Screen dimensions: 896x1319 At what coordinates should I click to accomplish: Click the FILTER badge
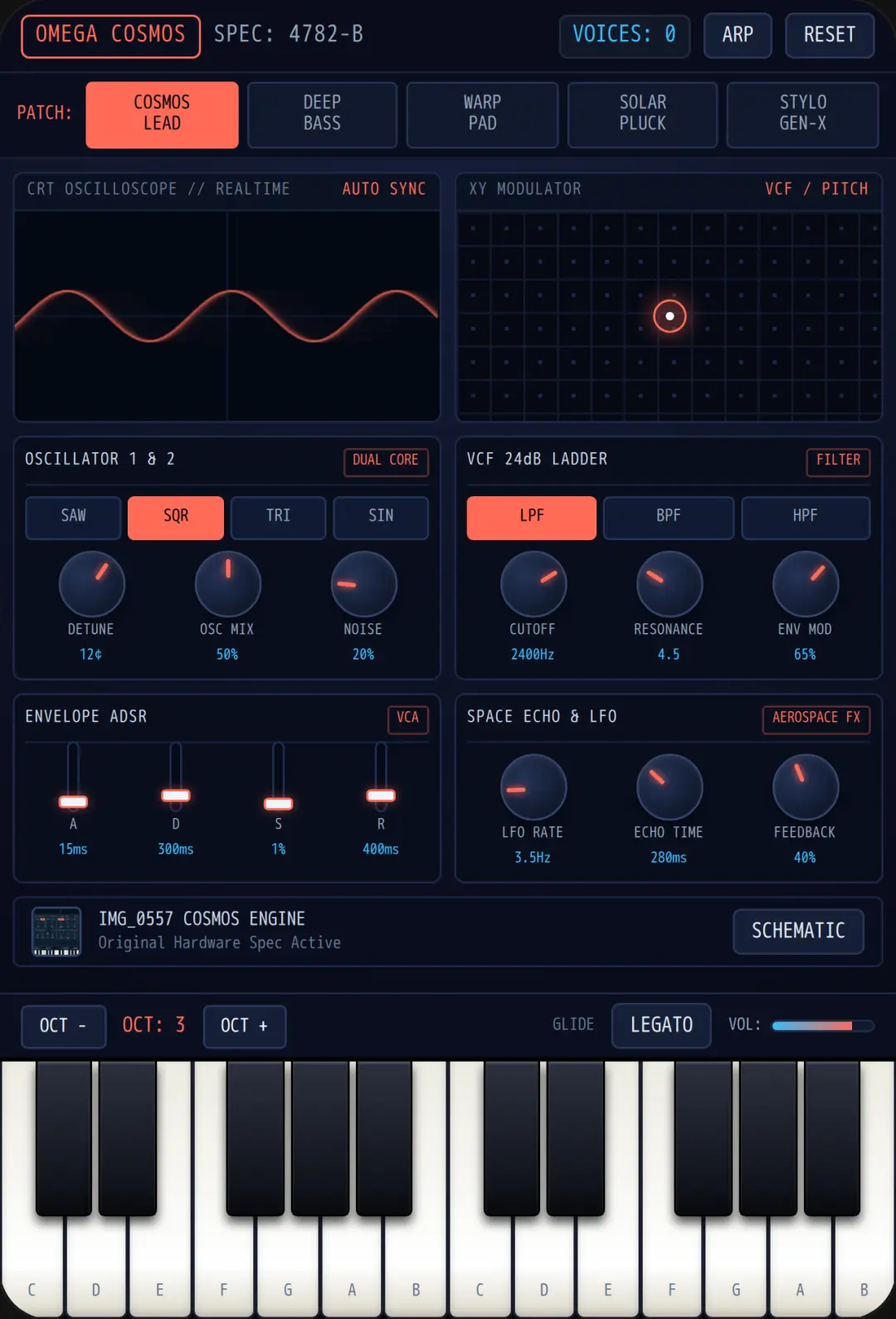(x=838, y=461)
